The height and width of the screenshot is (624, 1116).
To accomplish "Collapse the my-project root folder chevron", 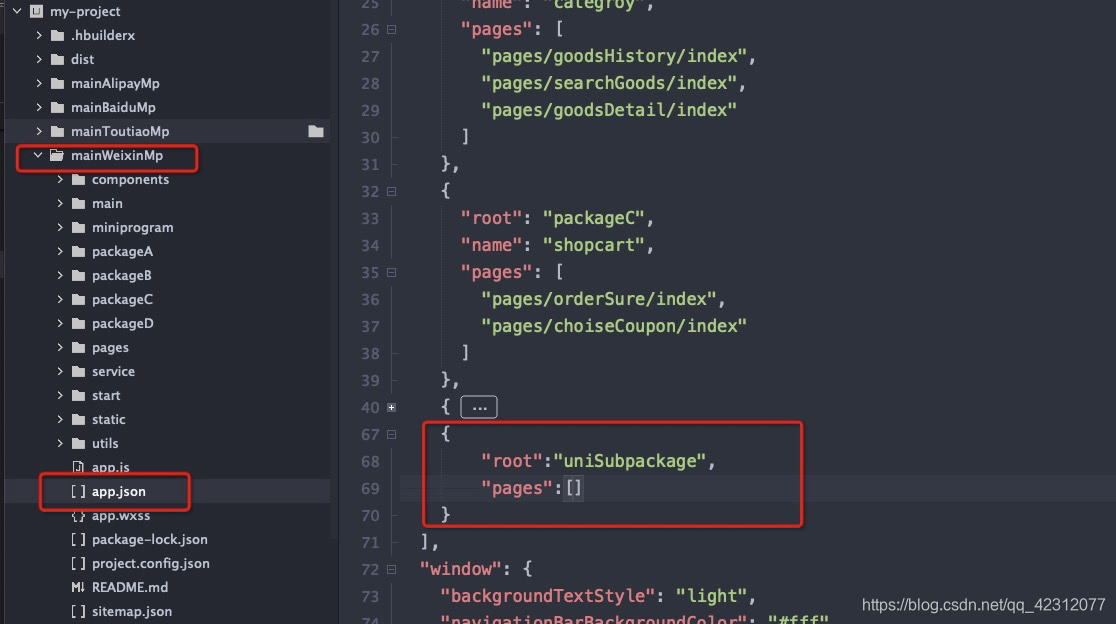I will pos(17,11).
